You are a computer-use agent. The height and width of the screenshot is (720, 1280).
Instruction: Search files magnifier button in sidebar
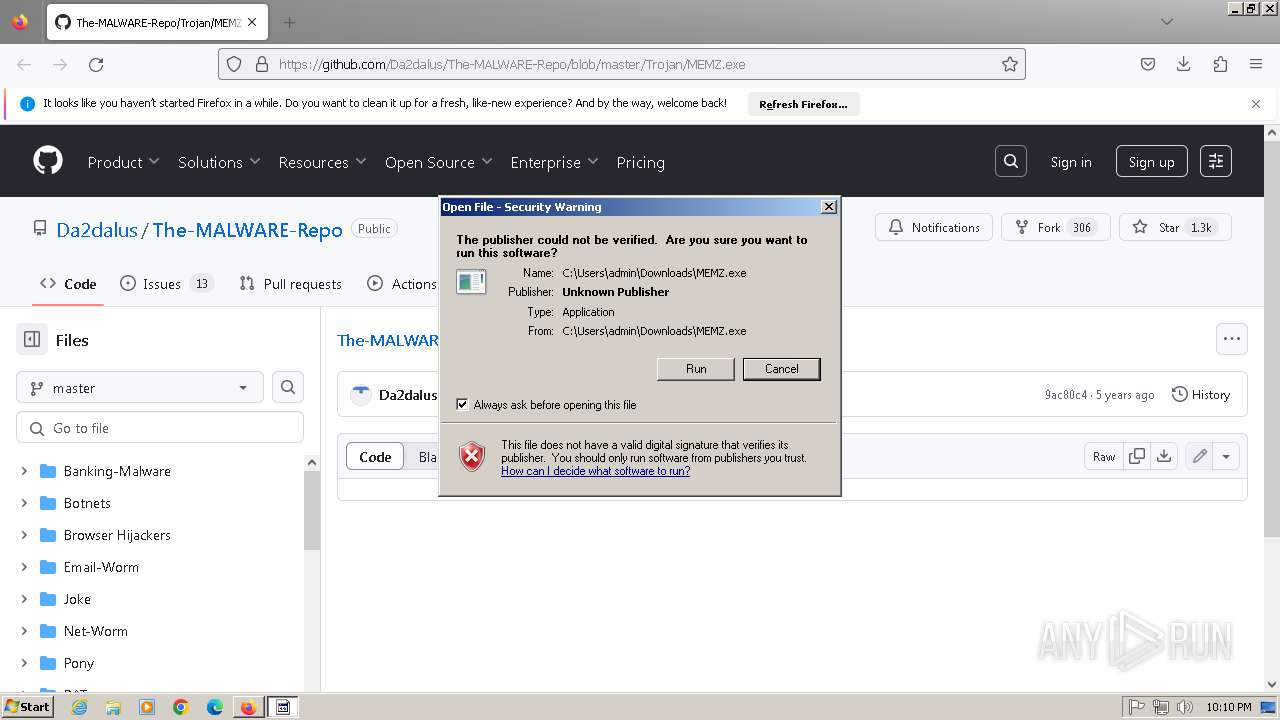(288, 388)
